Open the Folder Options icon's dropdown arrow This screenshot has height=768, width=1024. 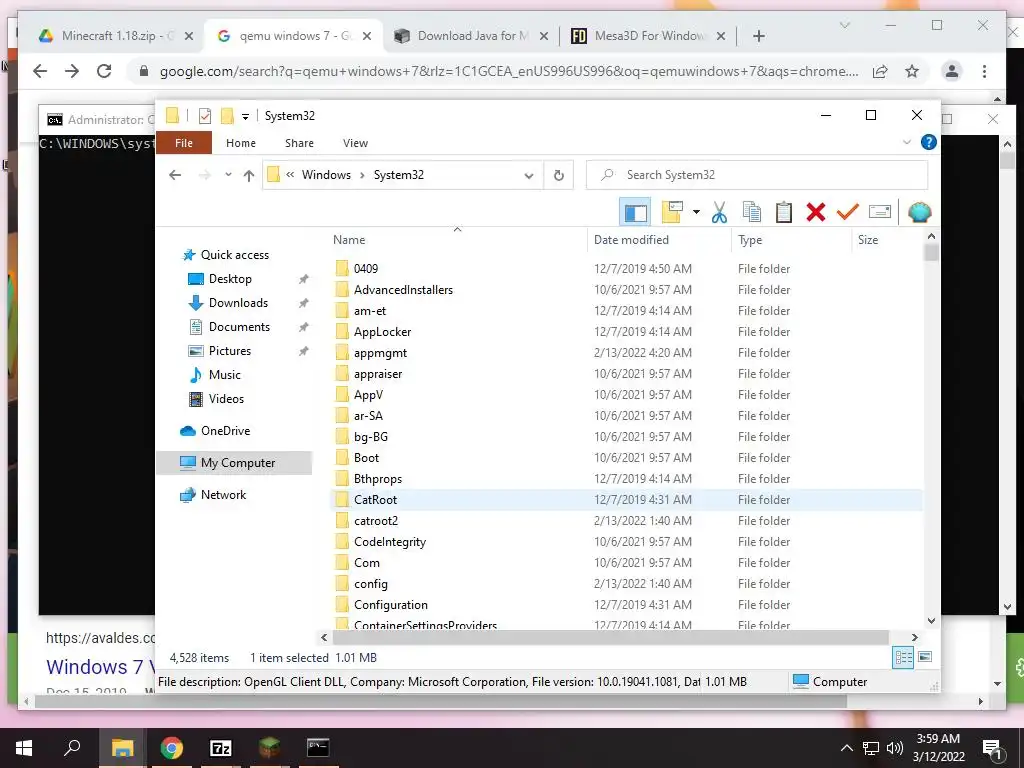(x=696, y=212)
